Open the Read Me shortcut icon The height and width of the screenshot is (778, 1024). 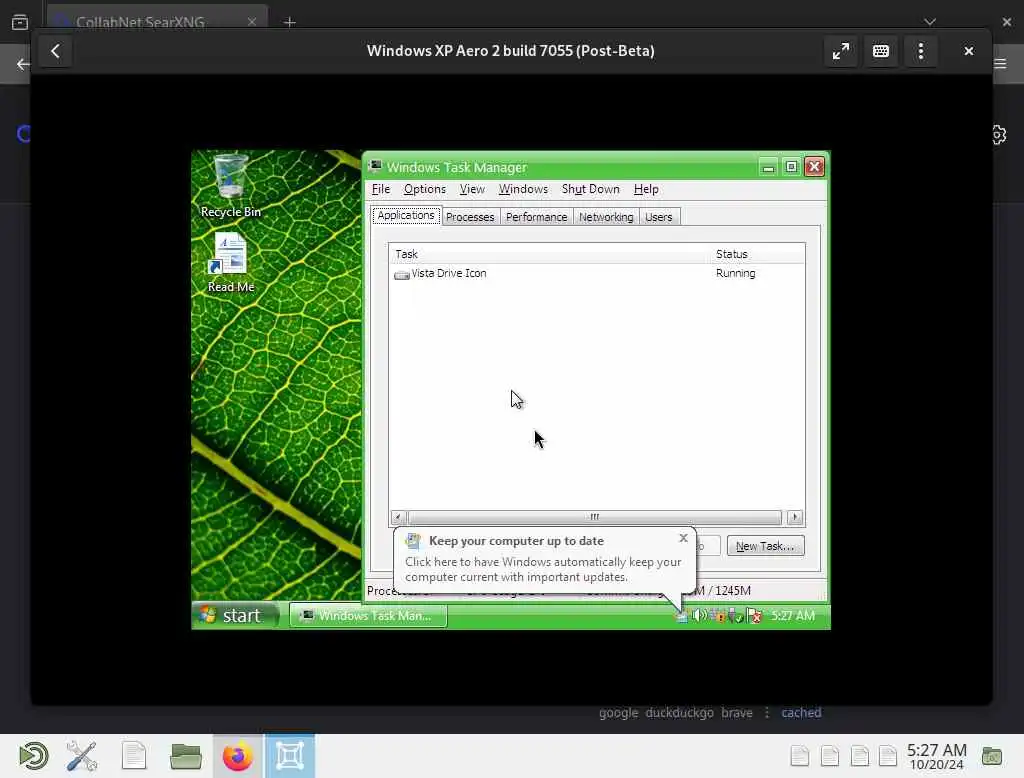[231, 263]
